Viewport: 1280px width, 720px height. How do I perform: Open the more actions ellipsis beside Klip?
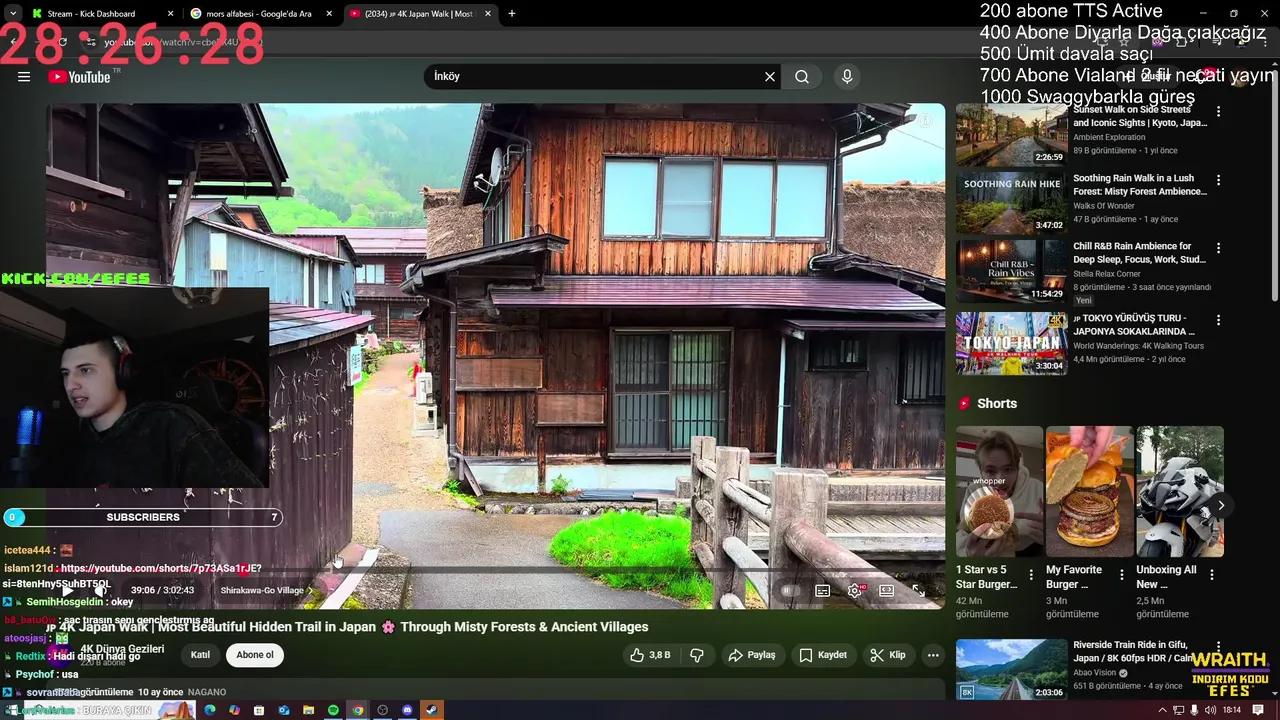point(933,655)
